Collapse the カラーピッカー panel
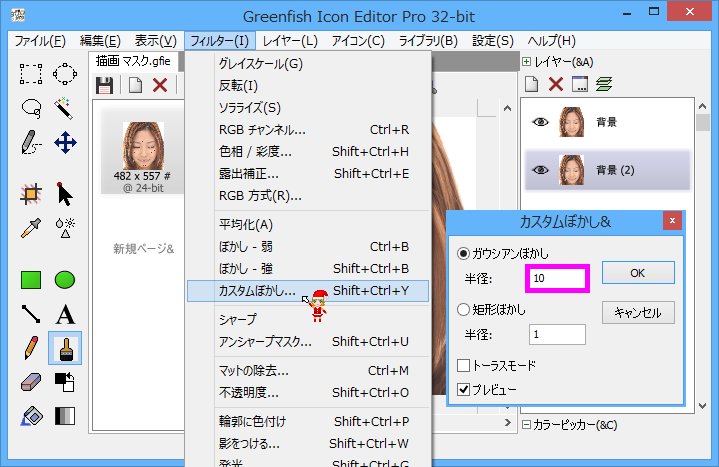The height and width of the screenshot is (467, 719). [527, 425]
